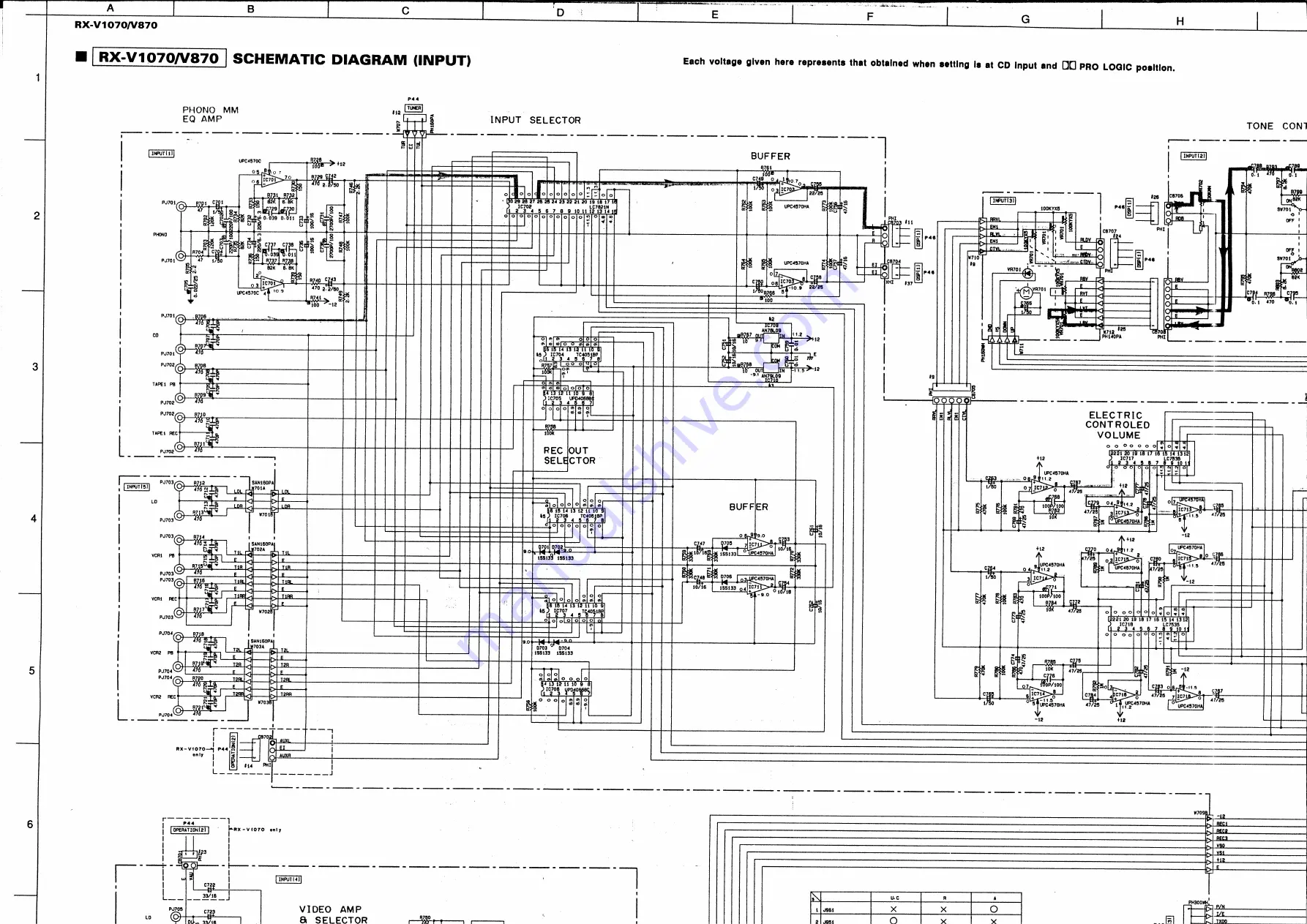Screen dimensions: 1307x924
Task: Click the 'AUXL' pin label at CB702
Action: tap(285, 740)
